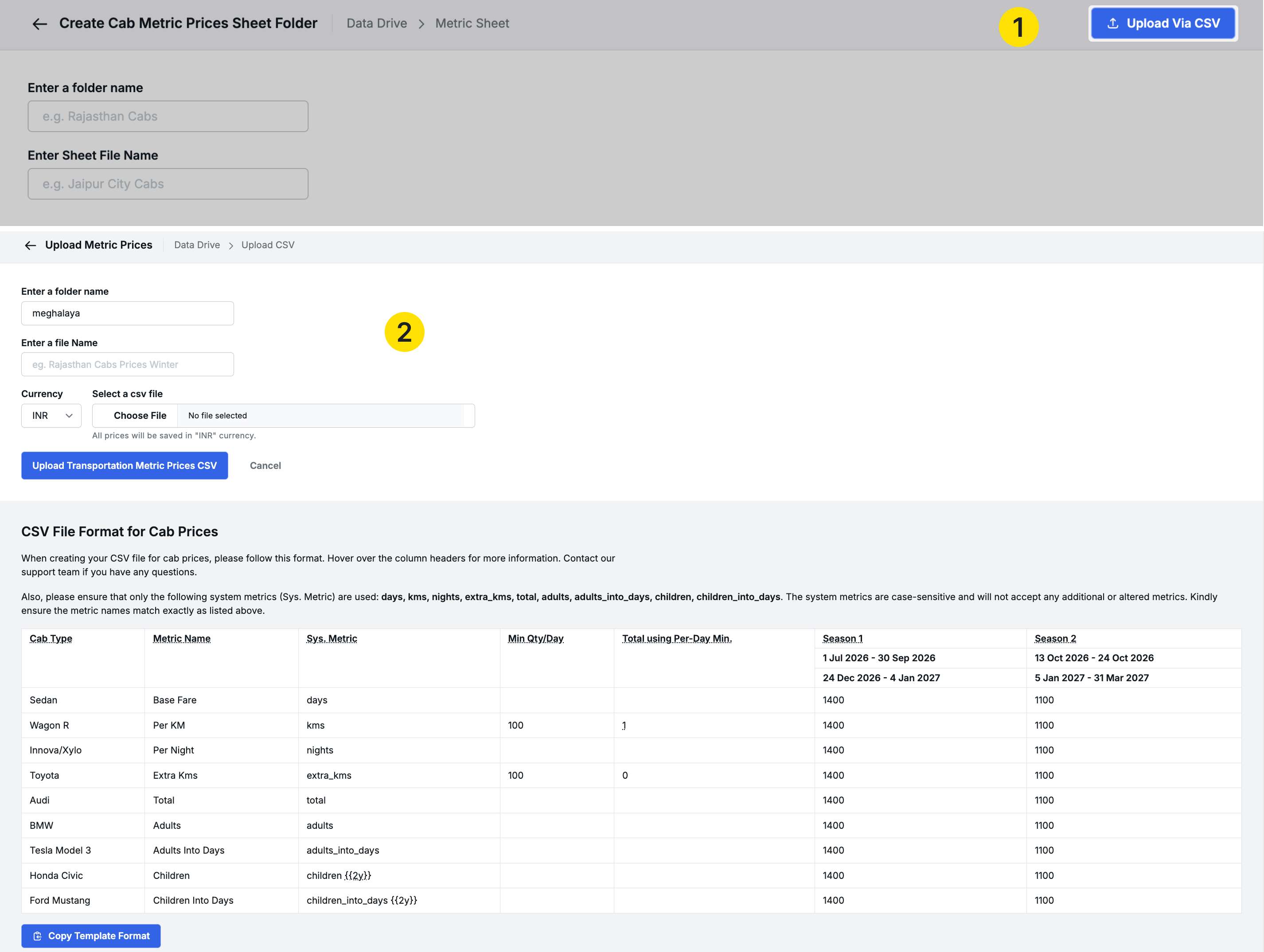Click the upload icon in Upload Via CSV
The image size is (1264, 952).
[1112, 23]
